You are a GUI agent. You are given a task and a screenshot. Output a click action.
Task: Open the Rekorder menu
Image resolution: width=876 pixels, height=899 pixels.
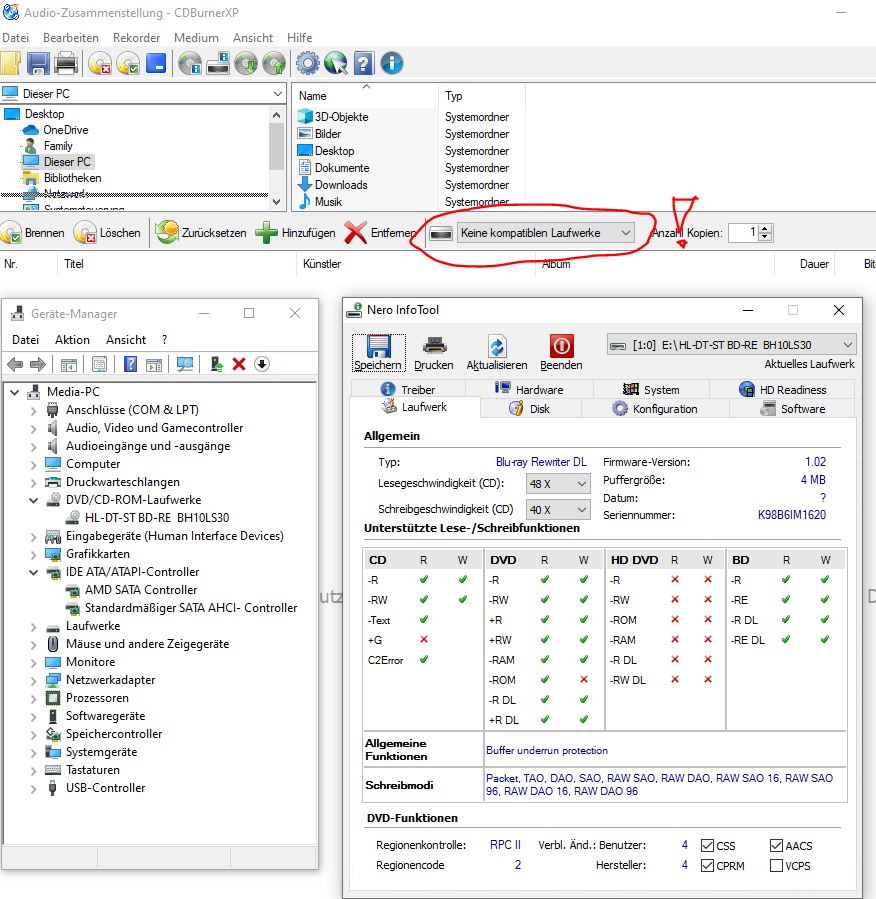click(136, 38)
